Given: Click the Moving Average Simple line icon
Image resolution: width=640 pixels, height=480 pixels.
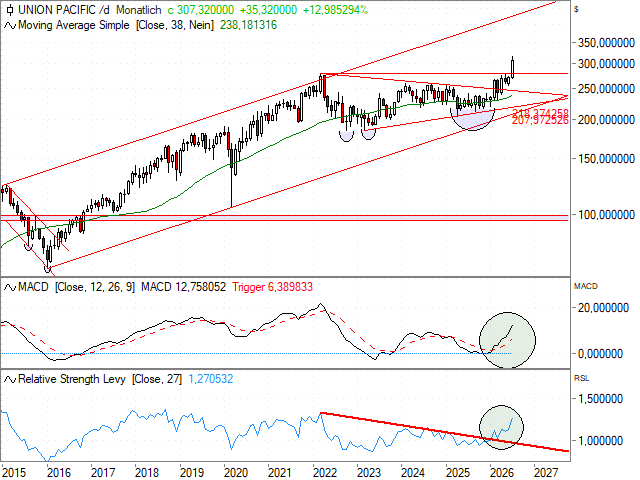Looking at the screenshot, I should [10, 26].
